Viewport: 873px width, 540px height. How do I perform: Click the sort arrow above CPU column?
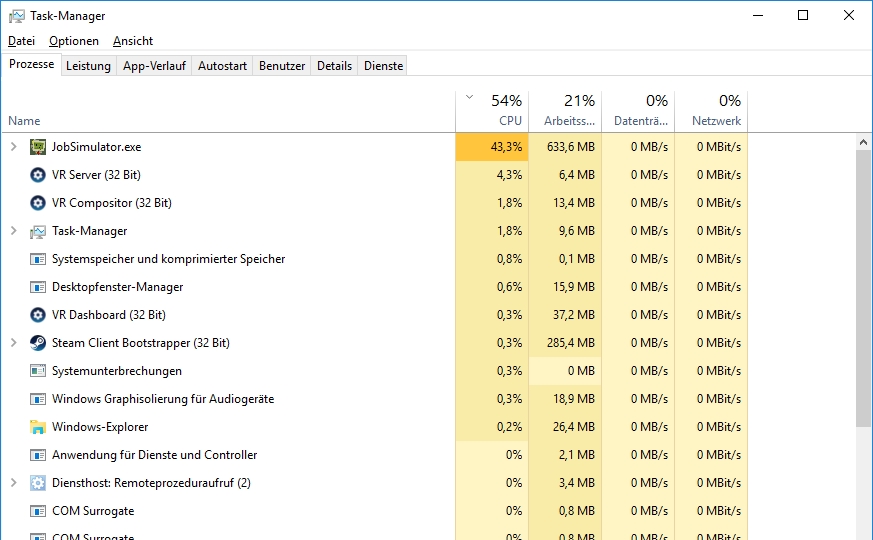(x=469, y=97)
